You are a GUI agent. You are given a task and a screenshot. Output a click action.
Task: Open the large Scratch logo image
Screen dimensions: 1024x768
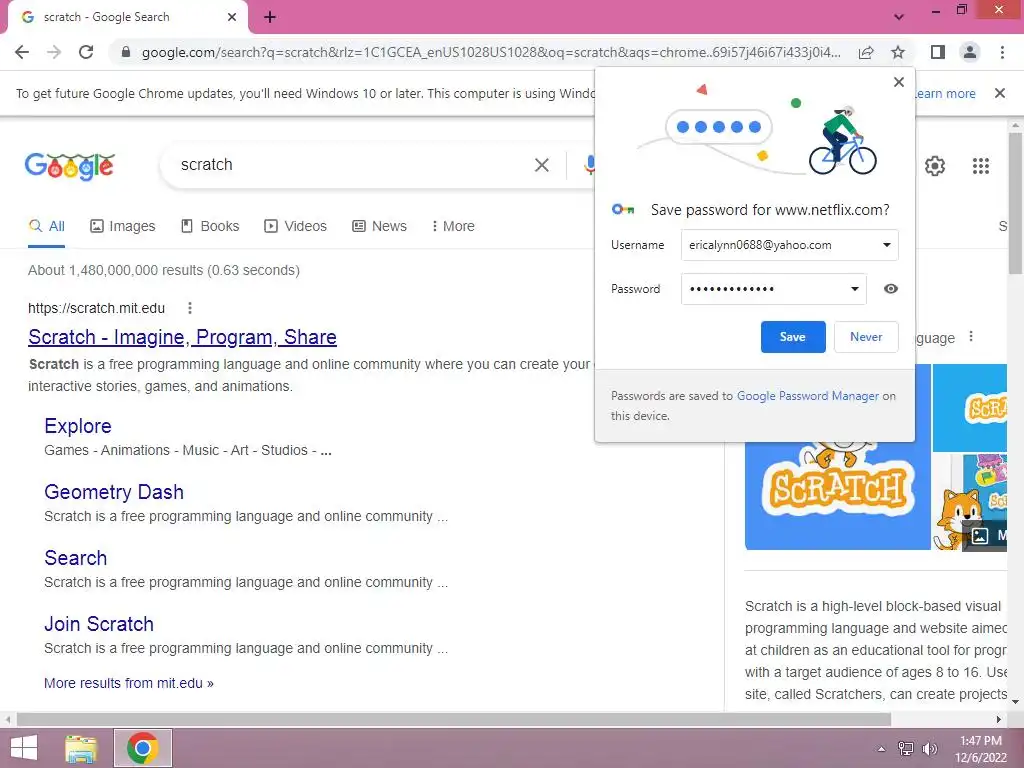837,495
